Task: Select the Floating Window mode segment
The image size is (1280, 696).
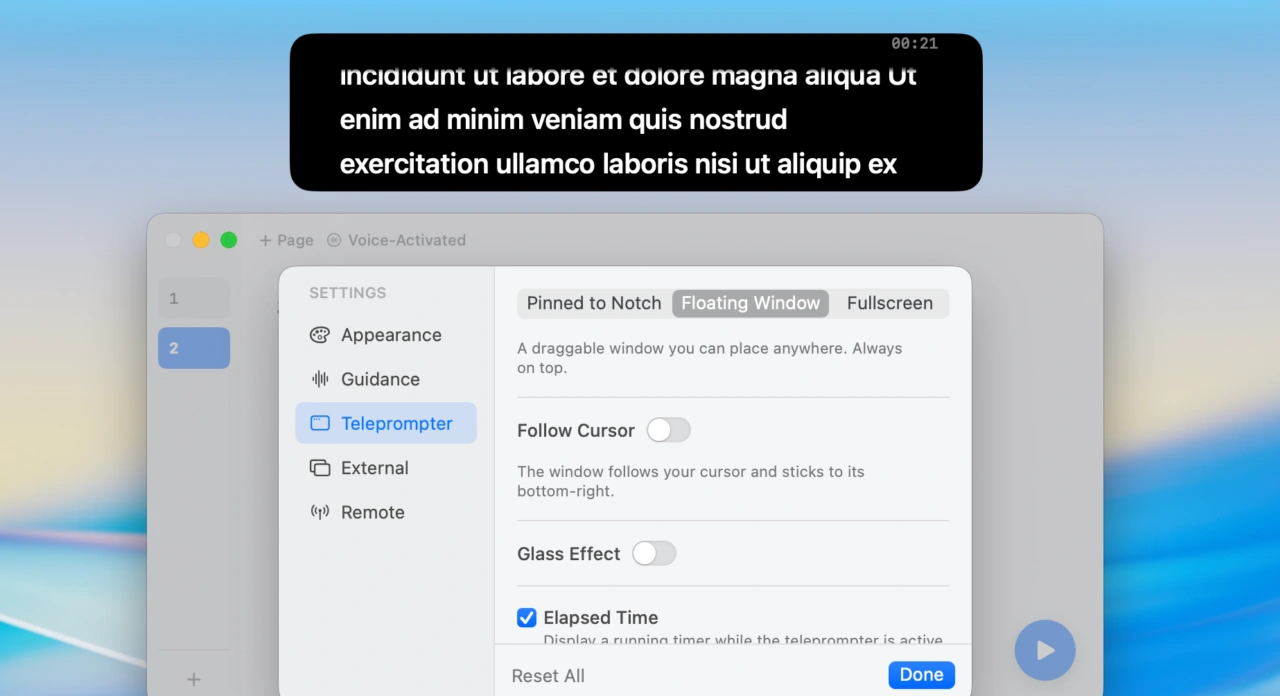Action: pos(750,303)
